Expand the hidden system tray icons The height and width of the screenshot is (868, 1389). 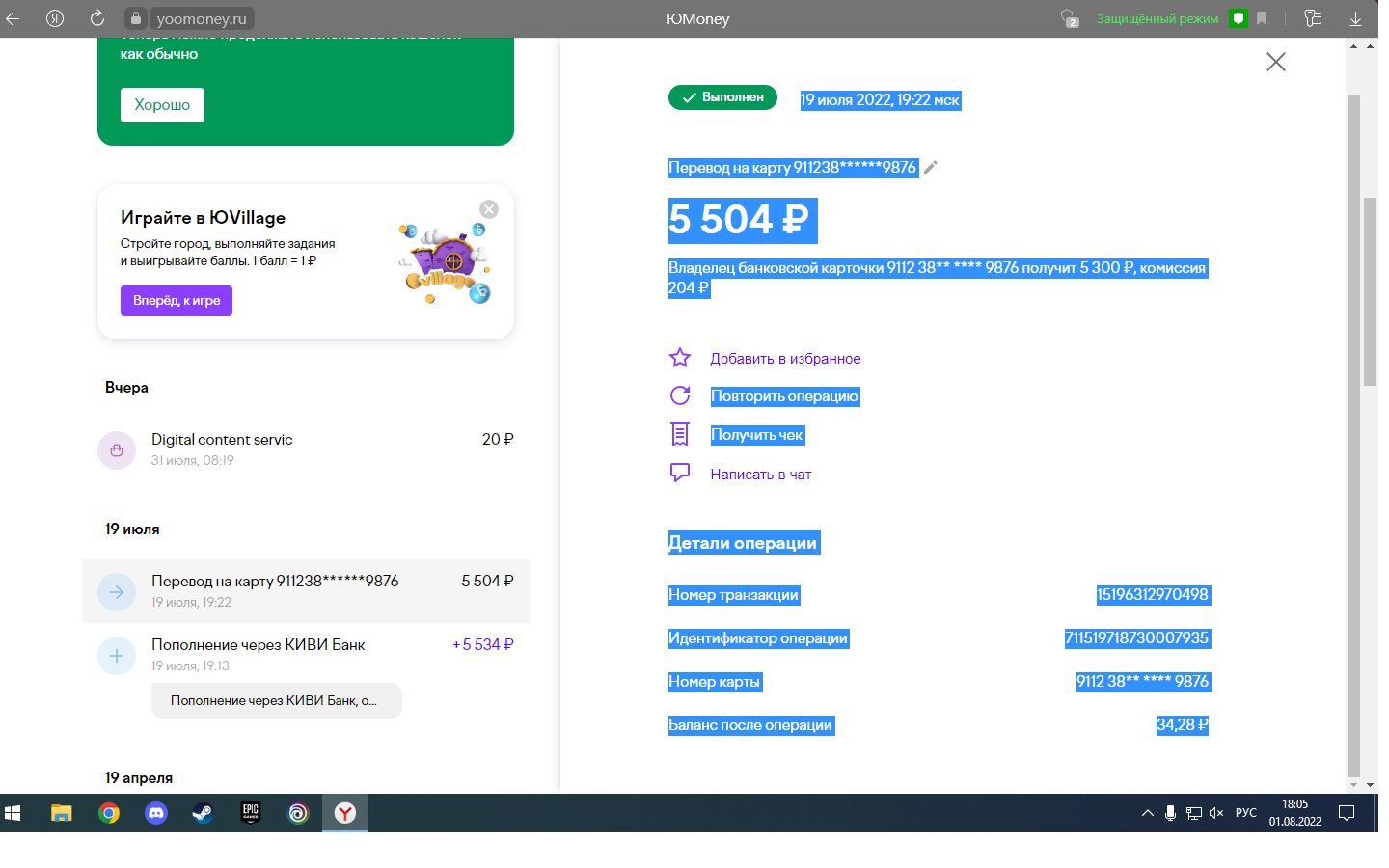tap(1148, 813)
